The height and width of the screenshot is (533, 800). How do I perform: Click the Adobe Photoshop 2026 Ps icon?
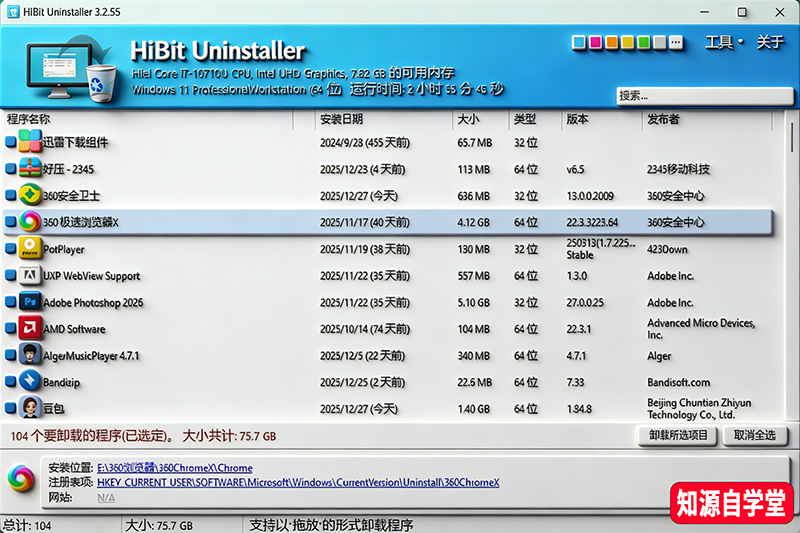coord(30,301)
